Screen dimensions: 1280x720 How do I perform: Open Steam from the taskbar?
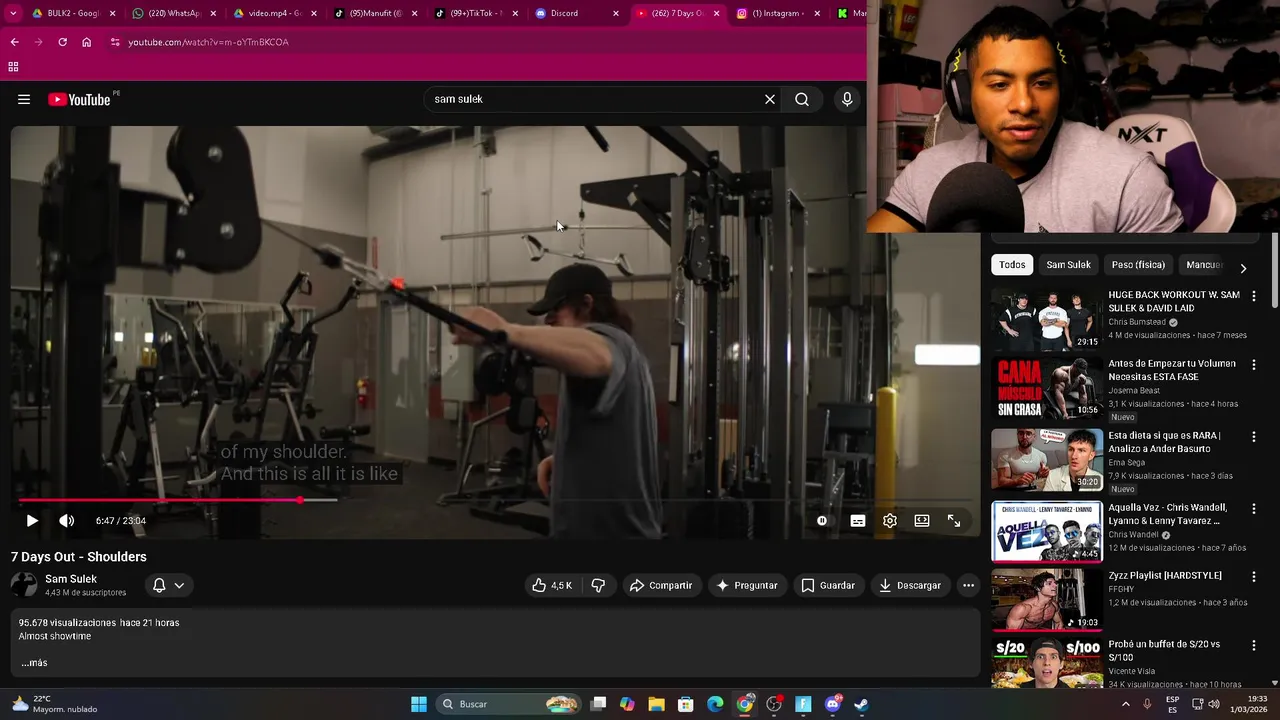861,704
